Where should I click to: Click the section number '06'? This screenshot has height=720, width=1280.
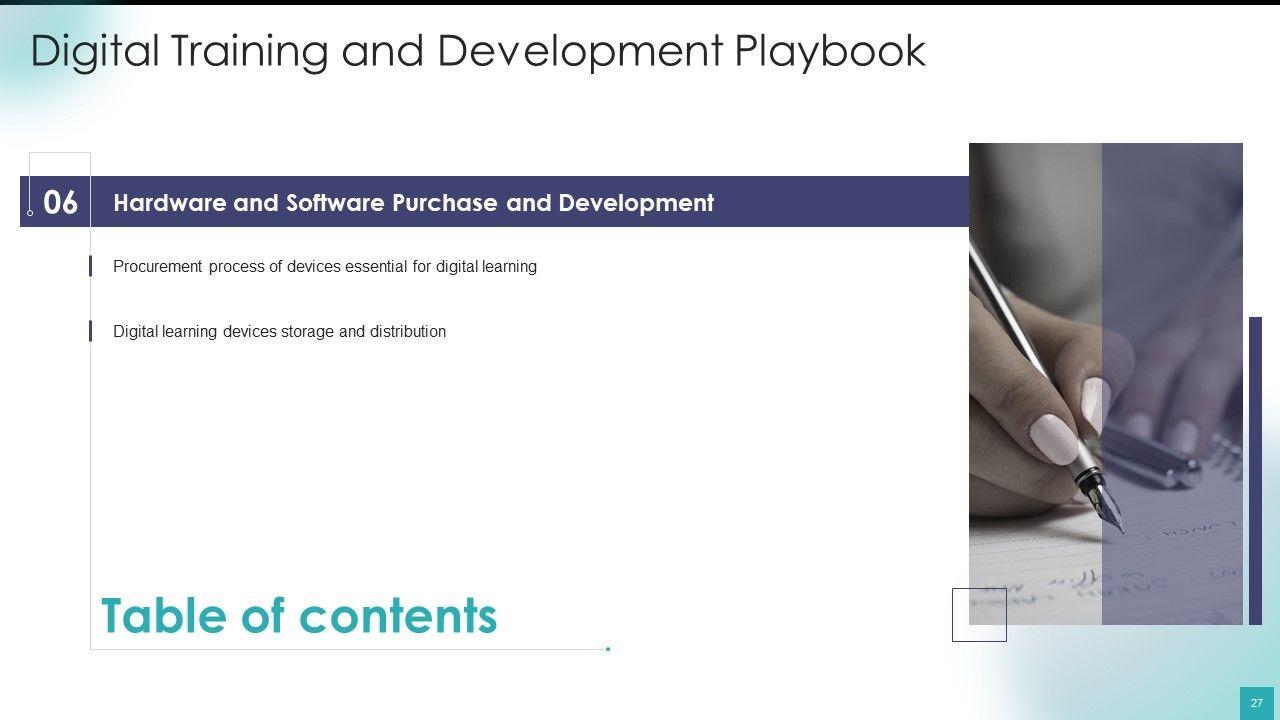(x=61, y=203)
